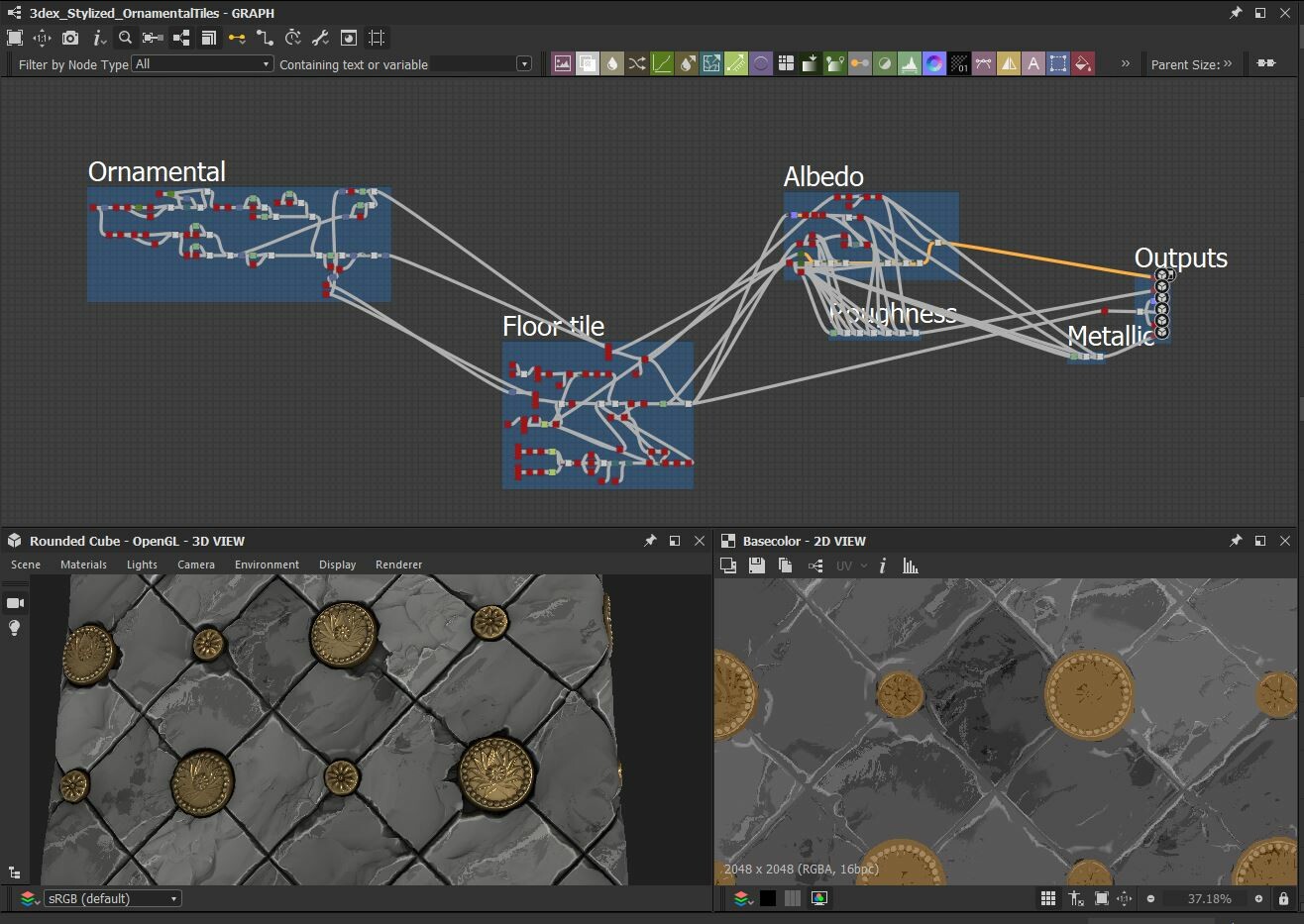1304x924 pixels.
Task: Click the camera snapshot icon in graph toolbar
Action: 69,39
